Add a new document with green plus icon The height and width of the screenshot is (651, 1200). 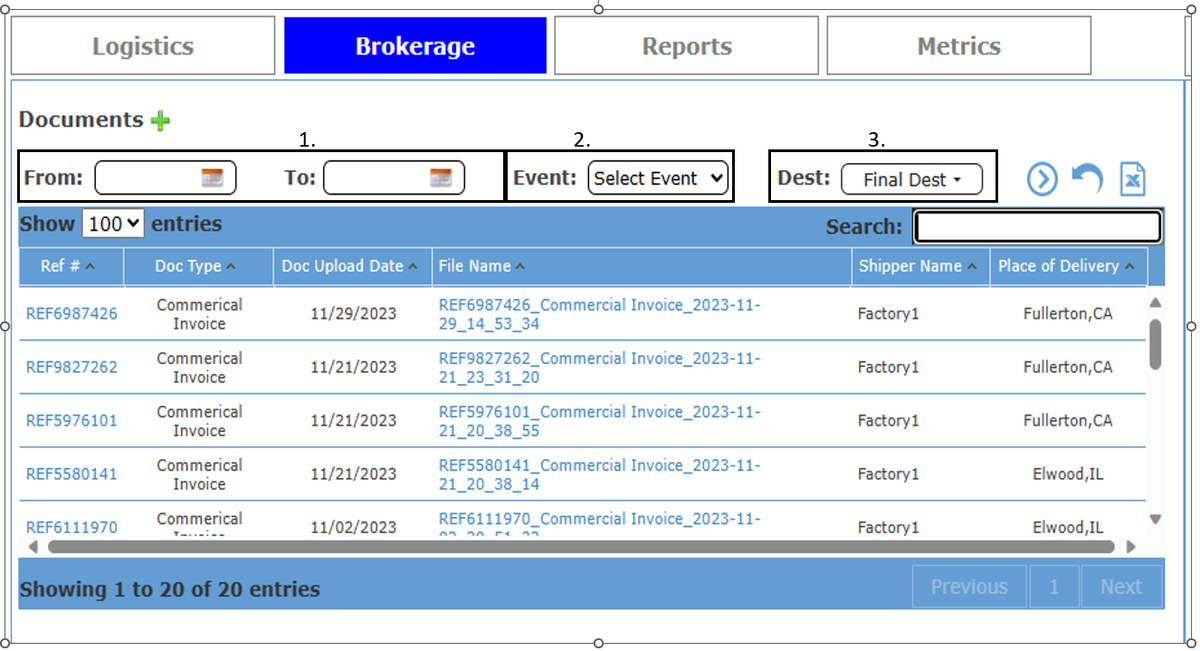click(x=161, y=120)
